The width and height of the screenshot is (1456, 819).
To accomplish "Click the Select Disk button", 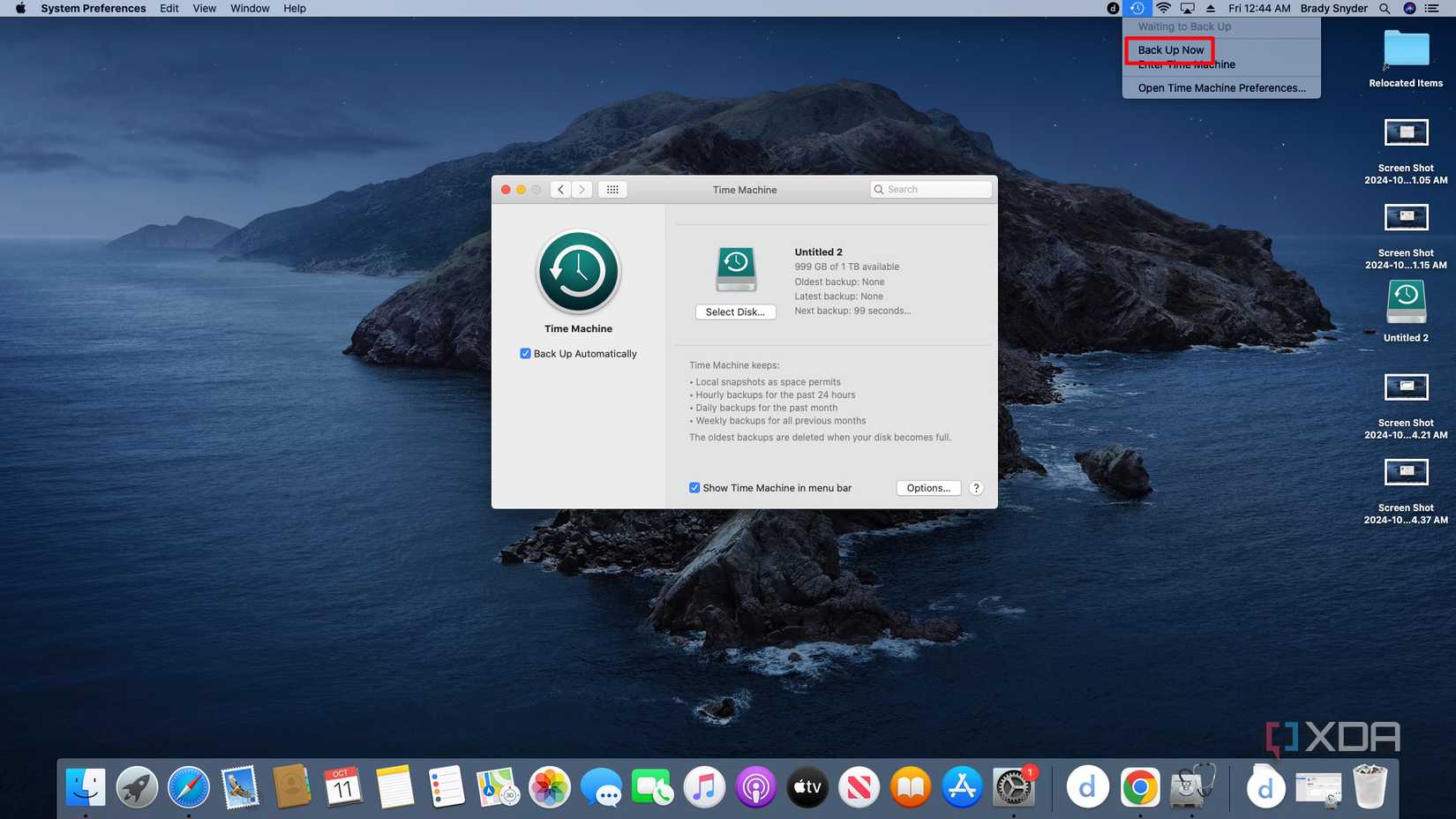I will 735,312.
